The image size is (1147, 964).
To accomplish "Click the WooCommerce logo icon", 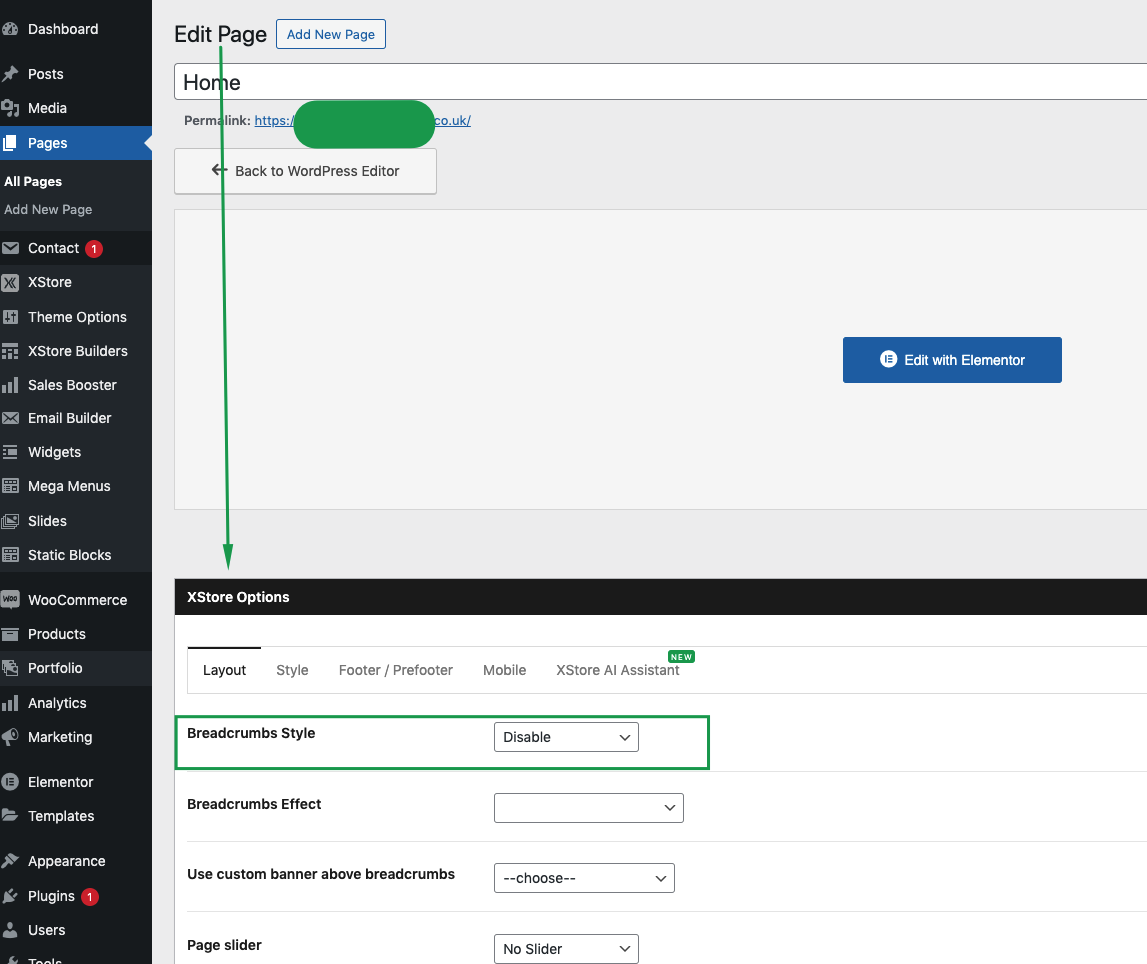I will tap(10, 600).
